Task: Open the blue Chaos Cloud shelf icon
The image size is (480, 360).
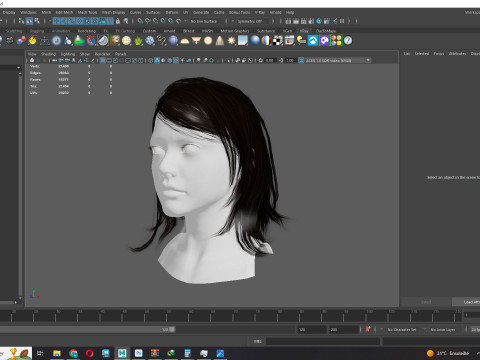Action: pos(313,41)
